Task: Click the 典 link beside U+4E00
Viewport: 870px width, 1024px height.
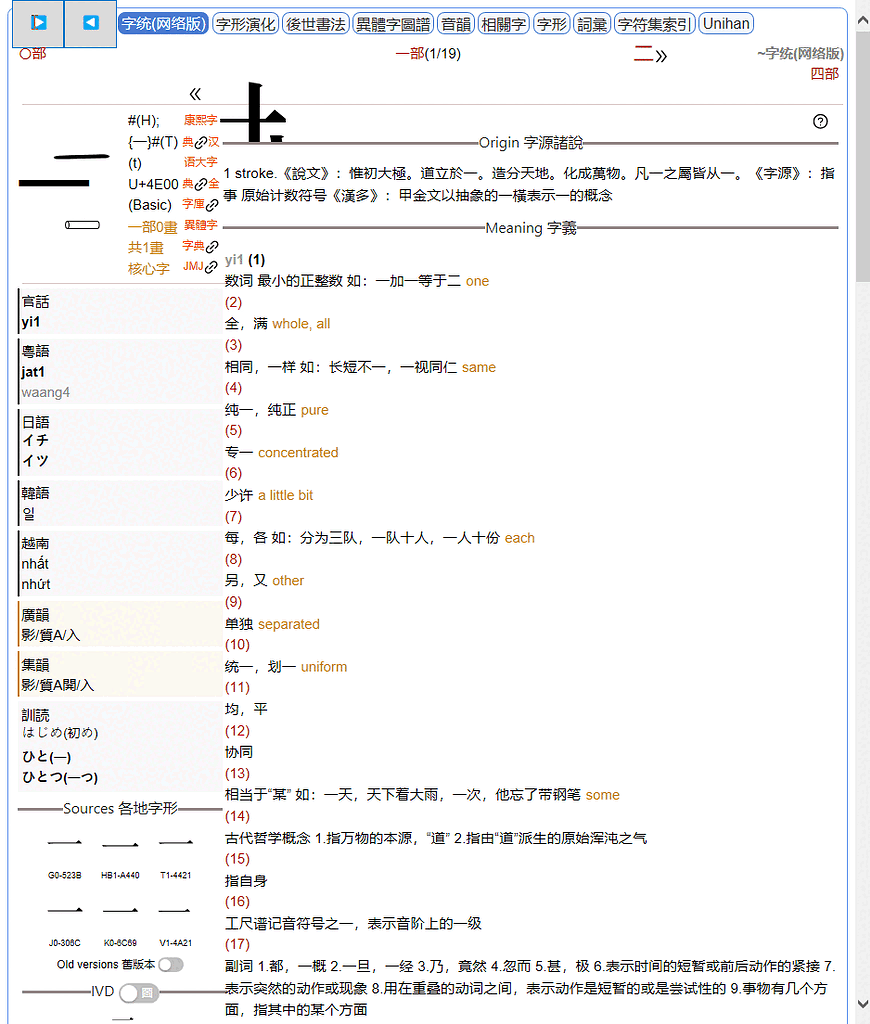Action: [188, 184]
